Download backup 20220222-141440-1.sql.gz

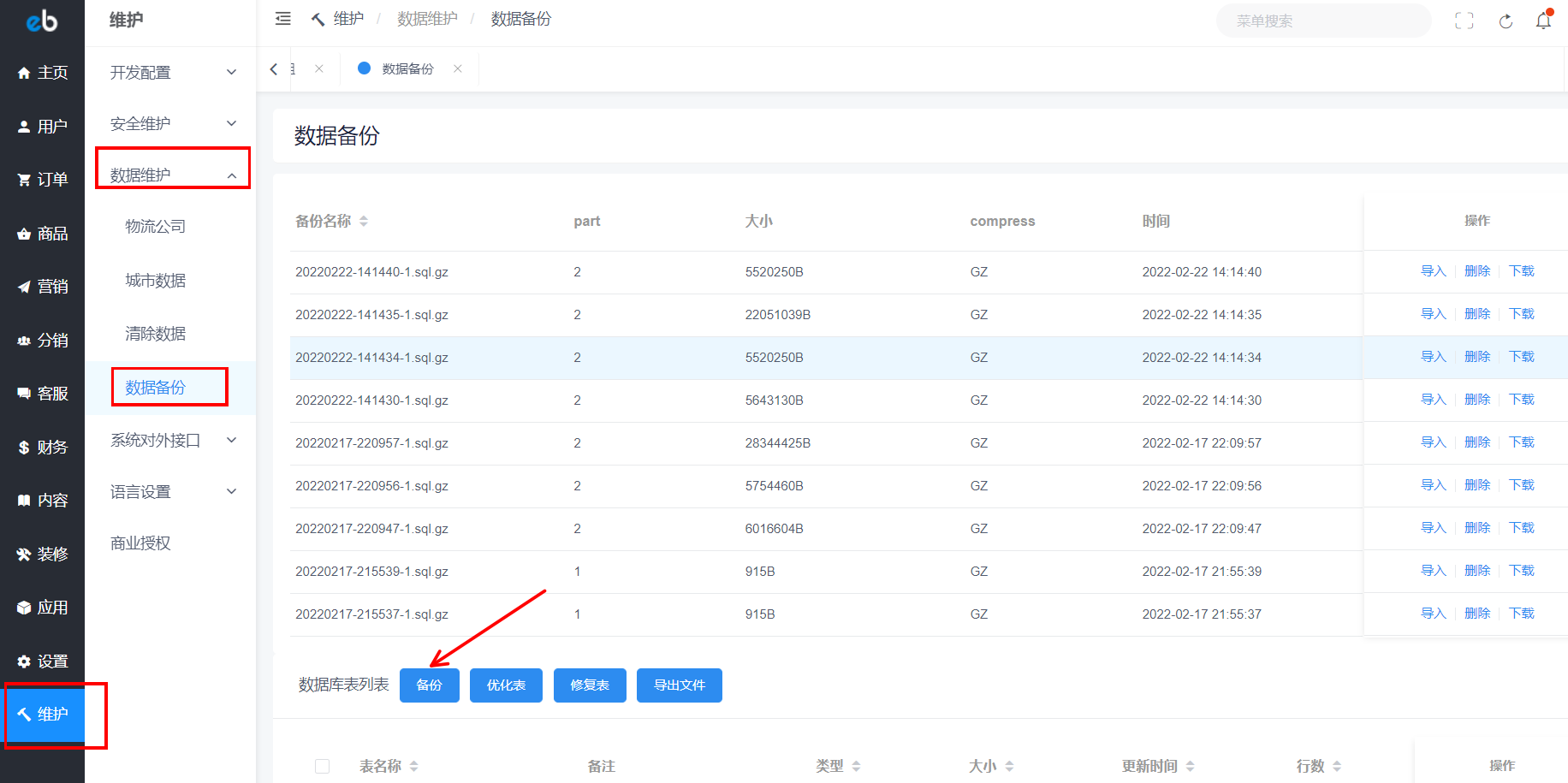(1521, 271)
